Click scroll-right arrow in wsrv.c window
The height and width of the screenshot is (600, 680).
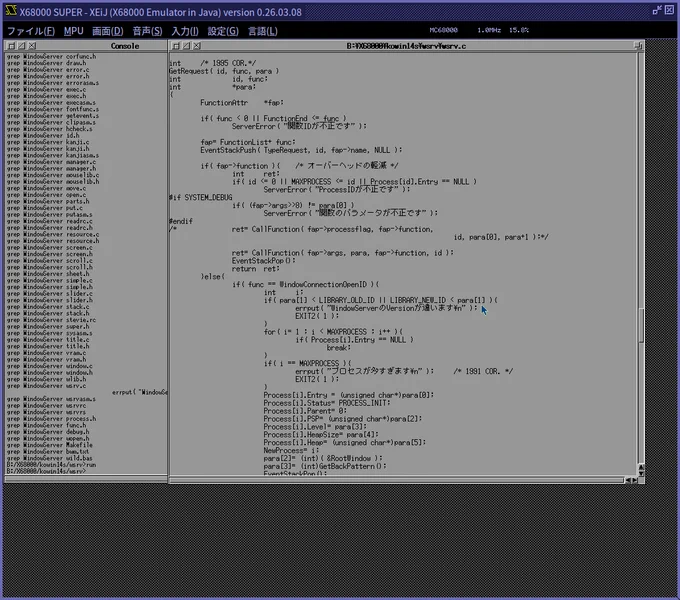[634, 480]
